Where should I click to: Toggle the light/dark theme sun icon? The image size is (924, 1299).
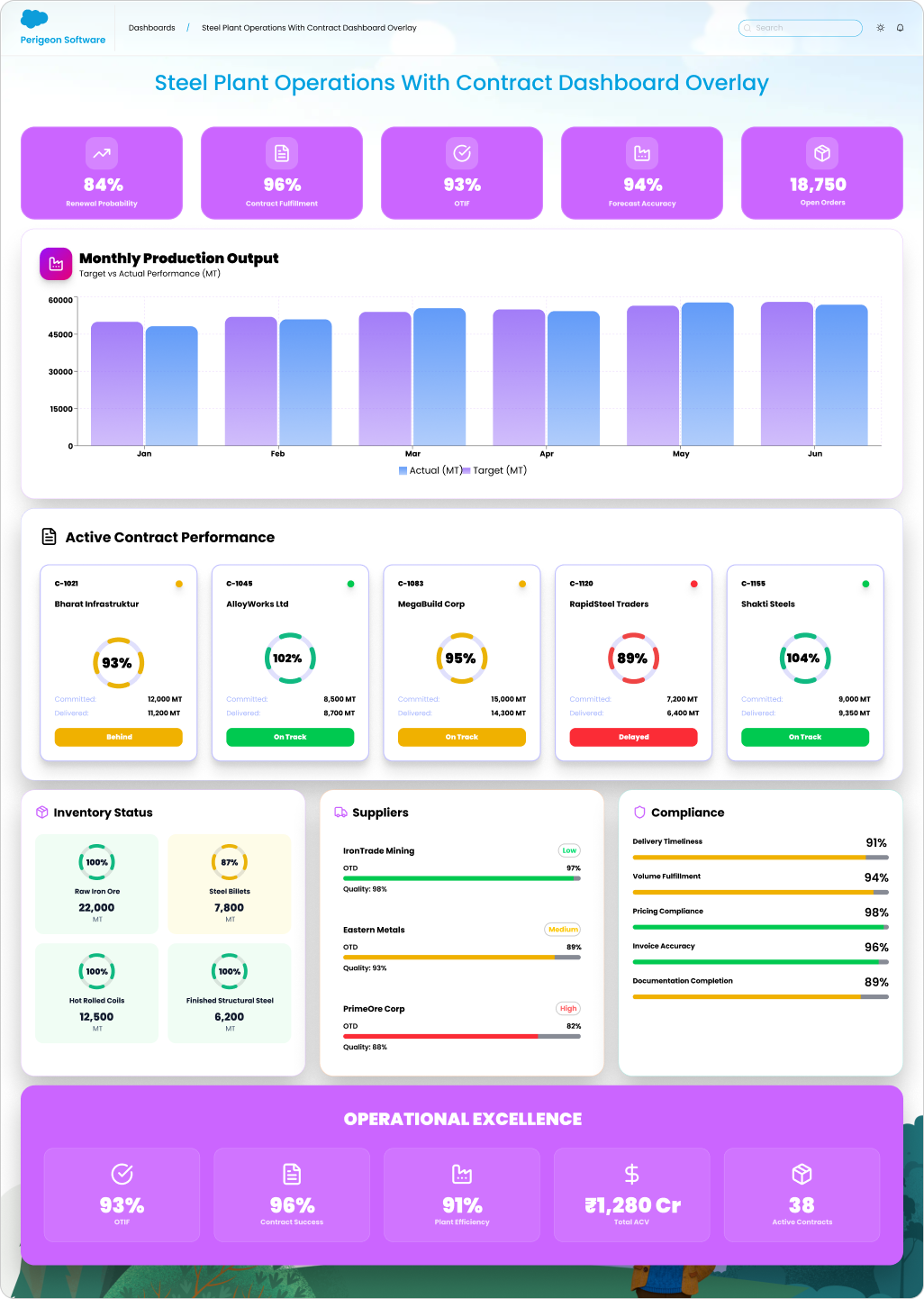pos(880,28)
